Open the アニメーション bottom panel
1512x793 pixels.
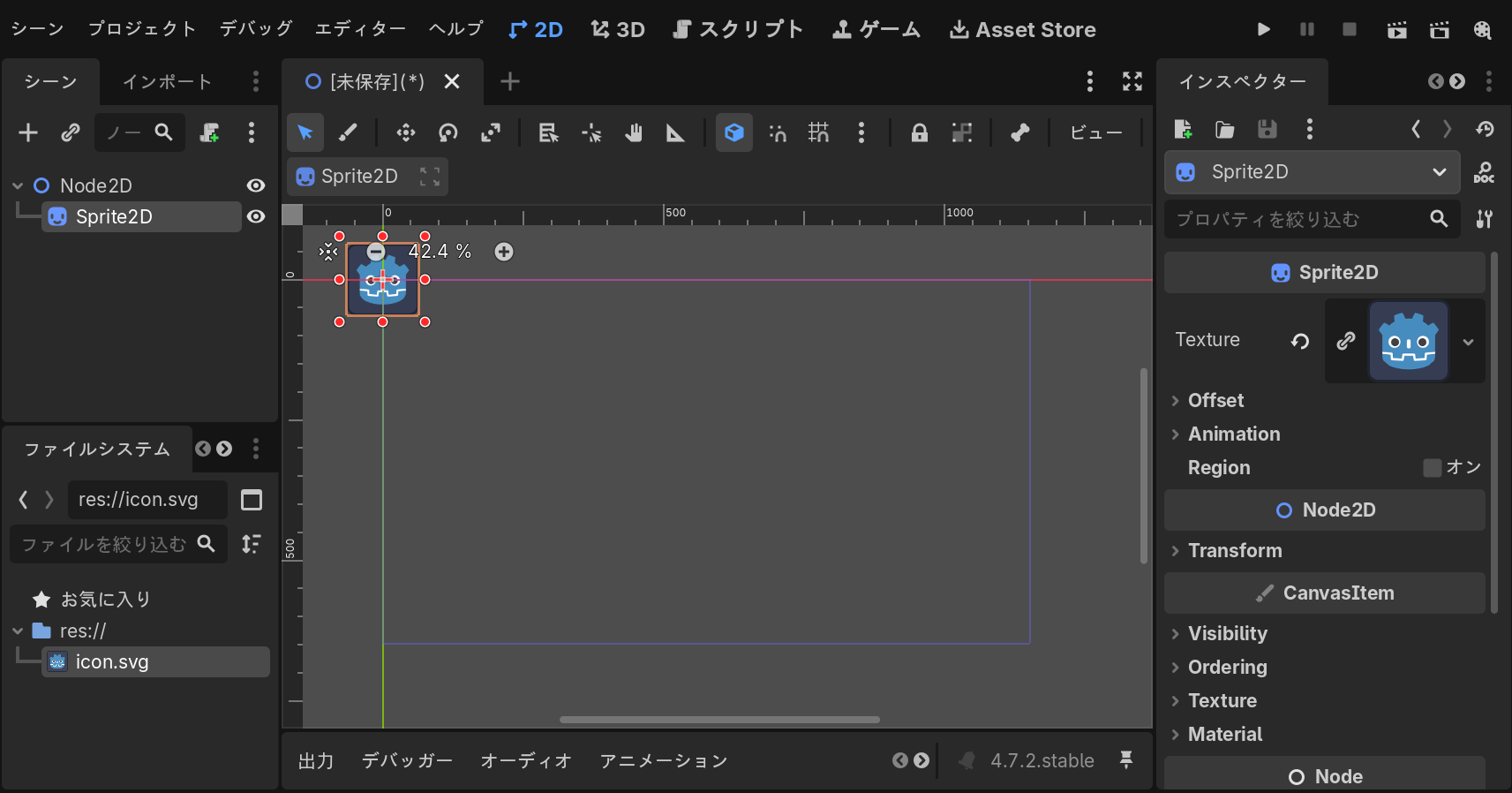click(664, 760)
